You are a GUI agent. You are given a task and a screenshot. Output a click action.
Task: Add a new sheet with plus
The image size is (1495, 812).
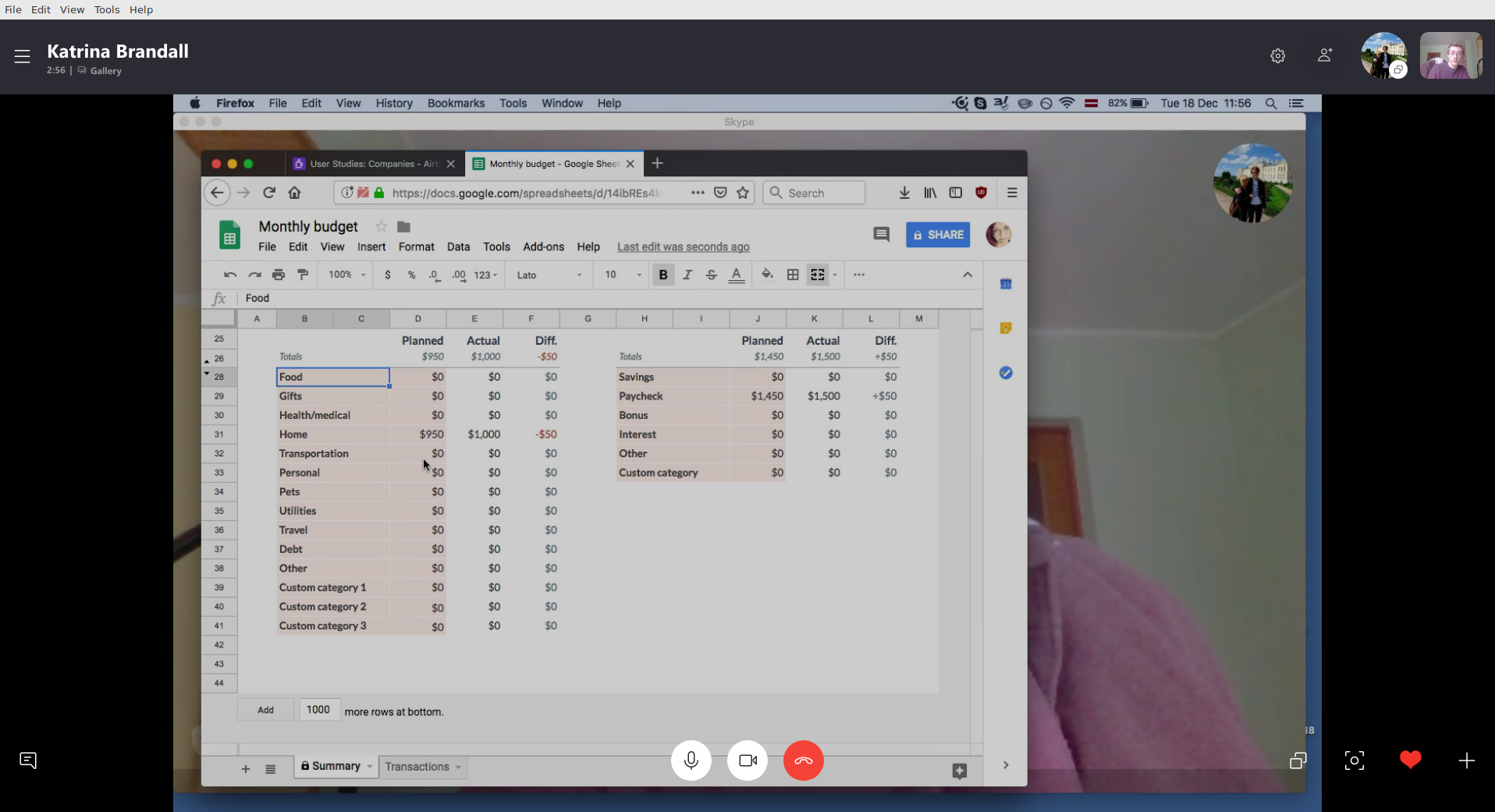(x=246, y=769)
